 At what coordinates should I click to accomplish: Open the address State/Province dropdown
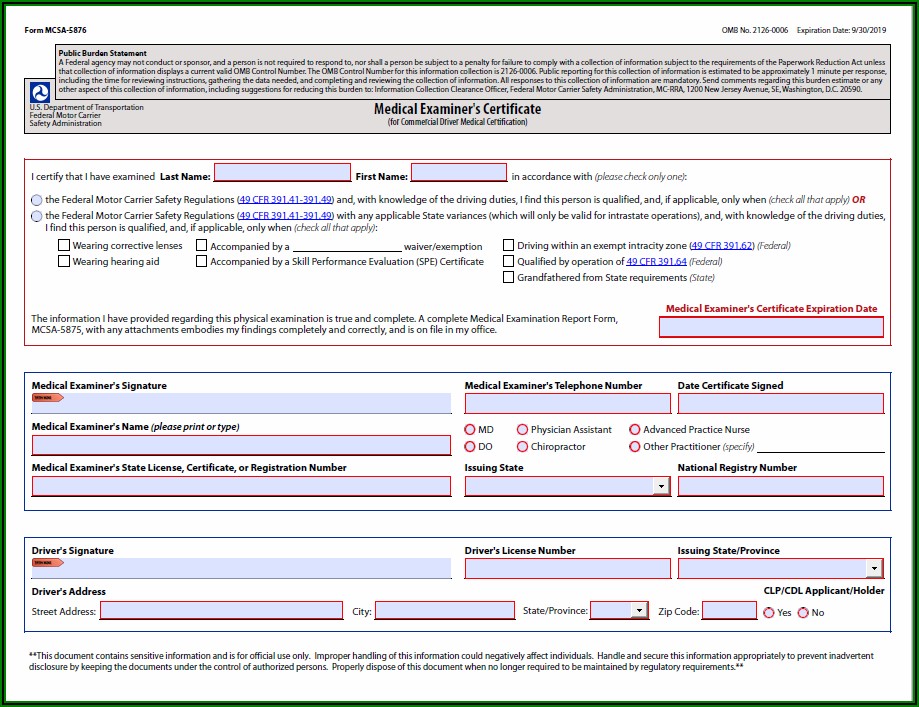point(639,611)
